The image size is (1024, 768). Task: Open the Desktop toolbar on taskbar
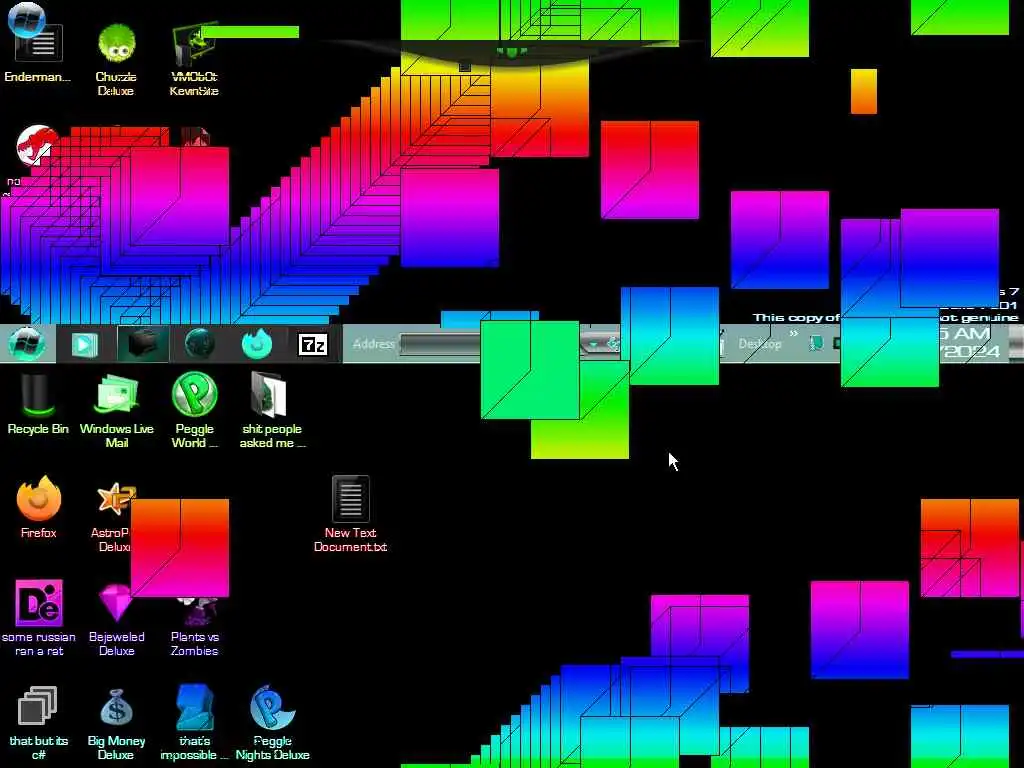(x=760, y=344)
